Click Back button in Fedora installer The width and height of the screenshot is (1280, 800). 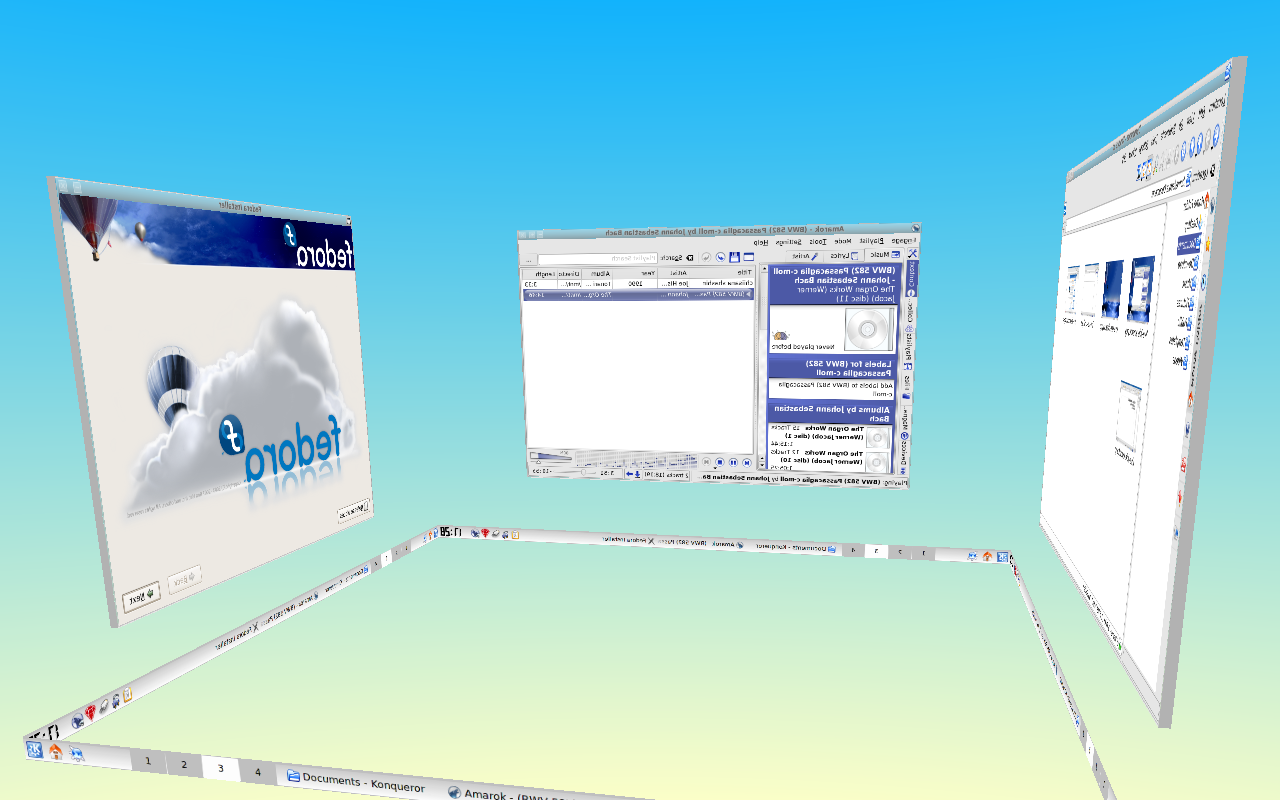coord(184,578)
